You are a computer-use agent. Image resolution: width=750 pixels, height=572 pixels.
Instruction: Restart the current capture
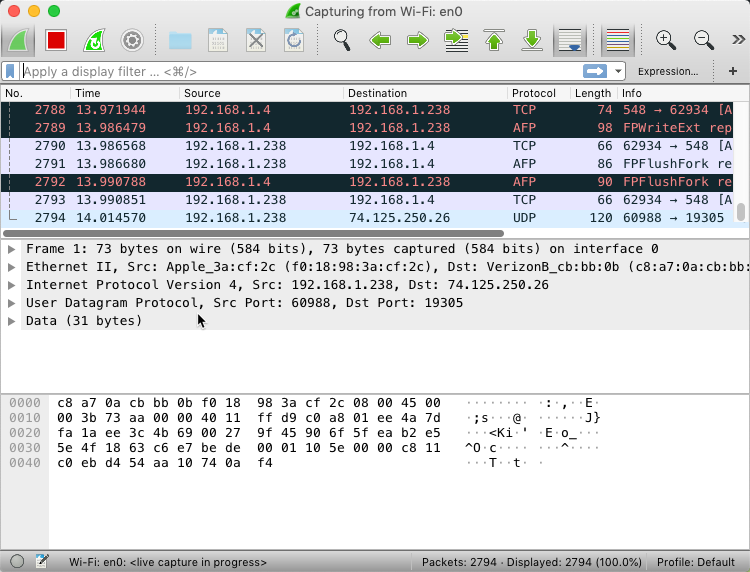[94, 40]
